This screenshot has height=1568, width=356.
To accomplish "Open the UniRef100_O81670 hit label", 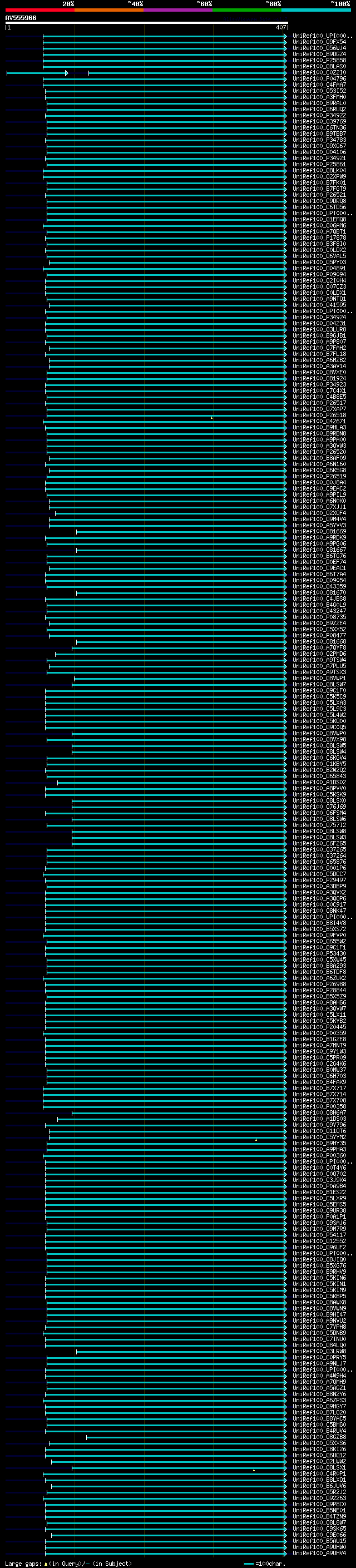I will (319, 593).
